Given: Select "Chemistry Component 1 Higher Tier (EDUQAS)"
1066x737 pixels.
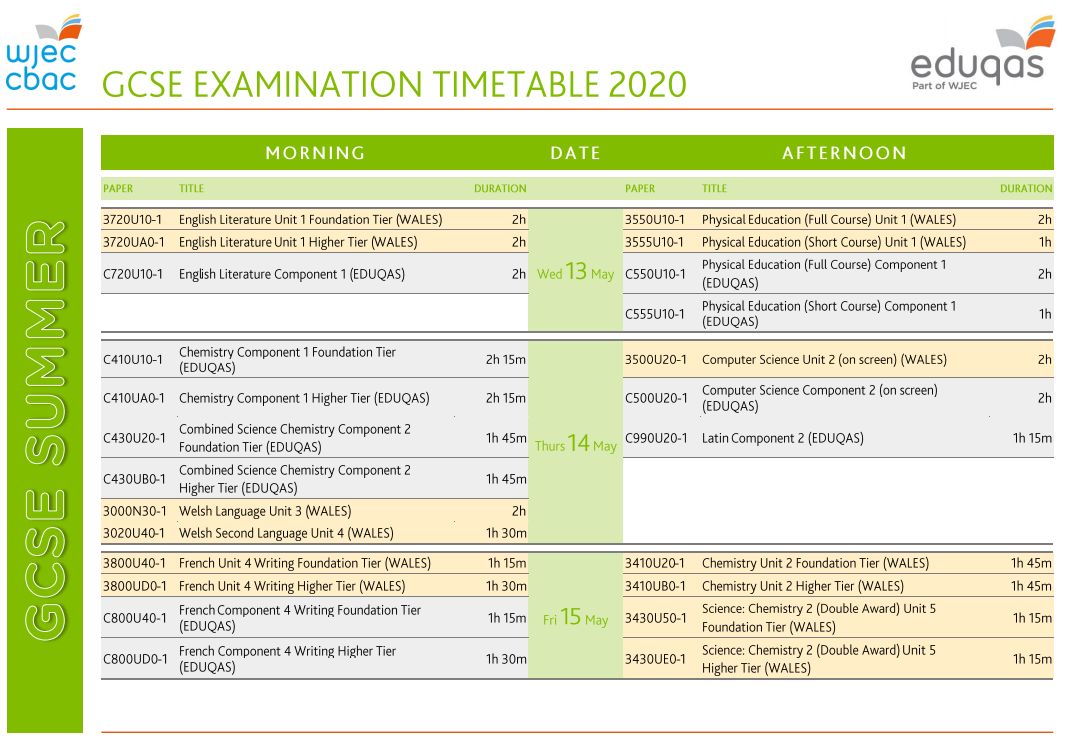Looking at the screenshot, I should click(304, 398).
